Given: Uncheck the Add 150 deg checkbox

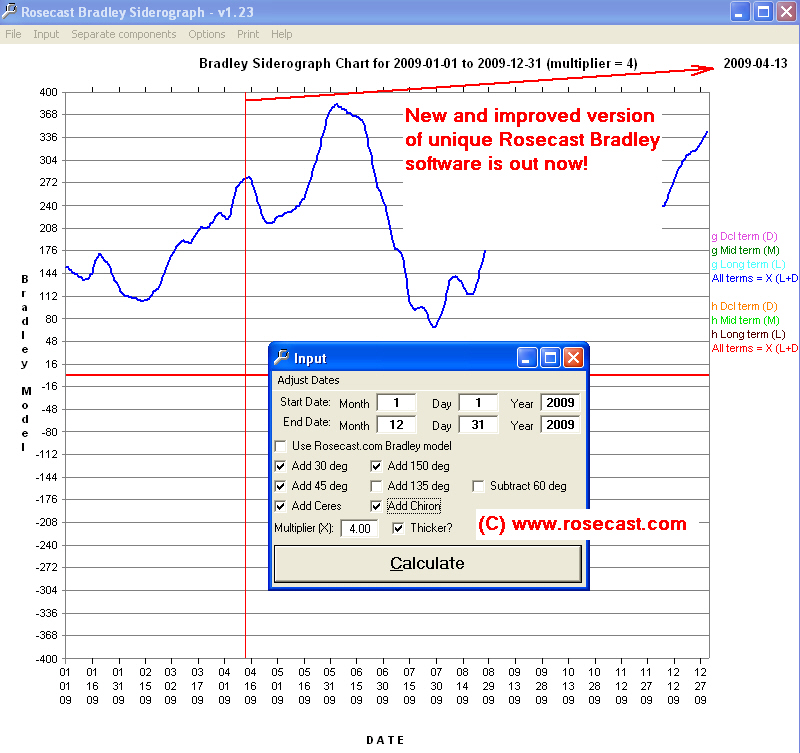Looking at the screenshot, I should [x=377, y=466].
